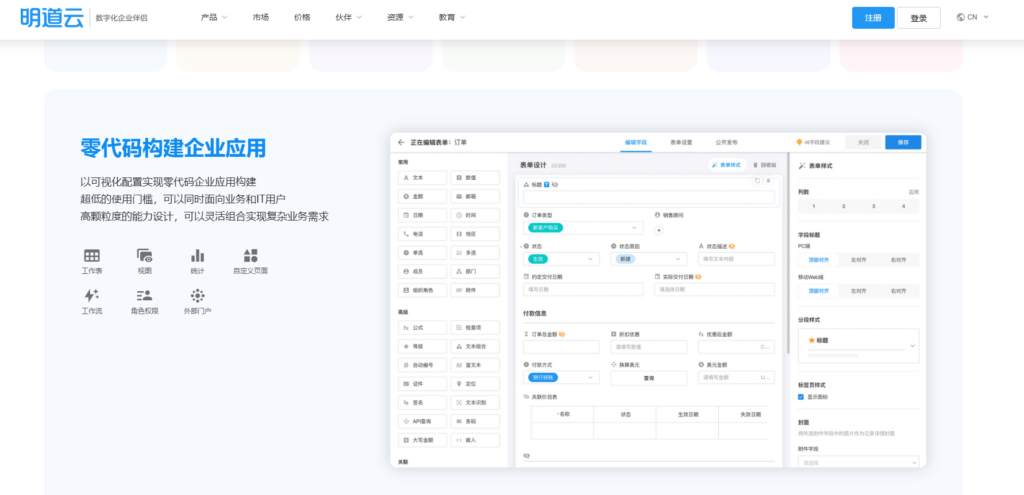This screenshot has width=1024, height=495.
Task: Click the 工作表 worksheet icon
Action: 92,255
